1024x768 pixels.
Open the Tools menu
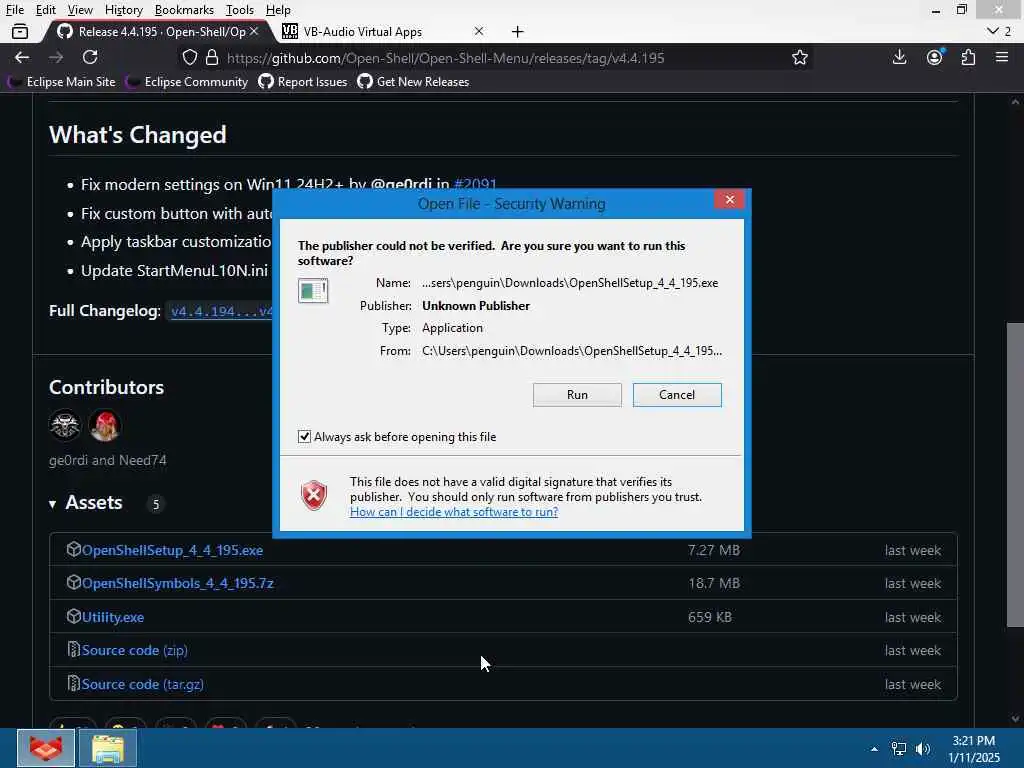[x=240, y=10]
